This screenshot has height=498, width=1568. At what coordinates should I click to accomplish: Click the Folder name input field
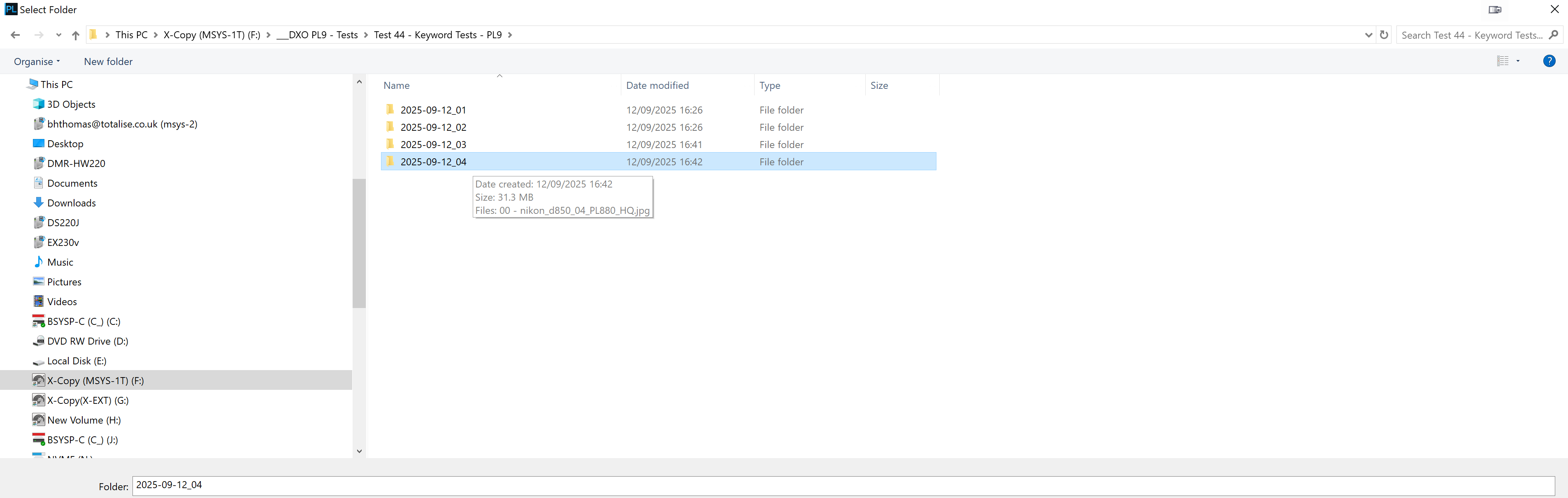point(843,485)
